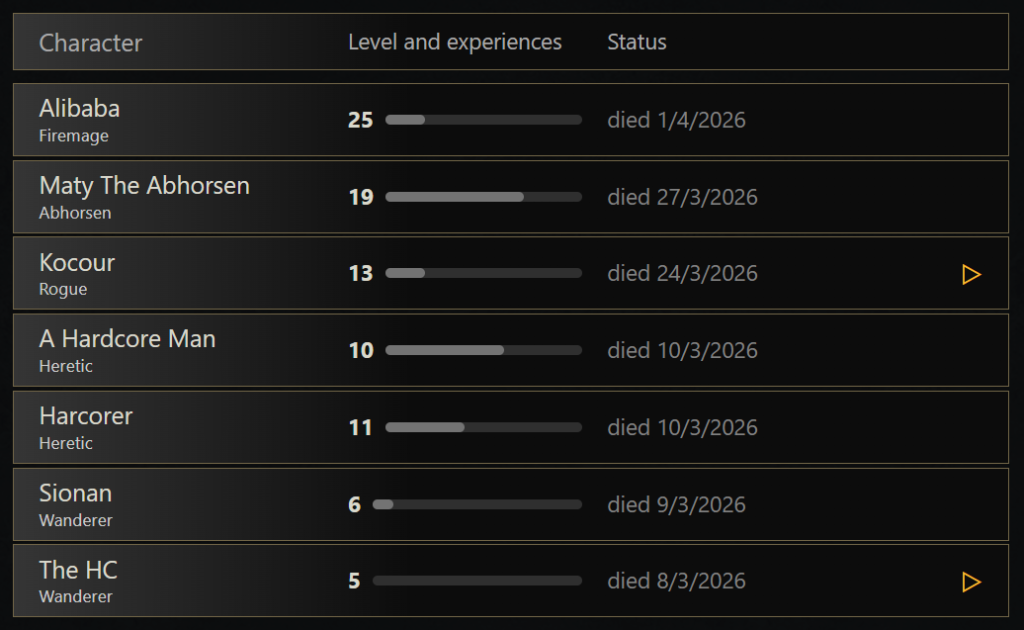Click Maty The Abhorsen's experience bar
This screenshot has height=630, width=1024.
click(483, 197)
